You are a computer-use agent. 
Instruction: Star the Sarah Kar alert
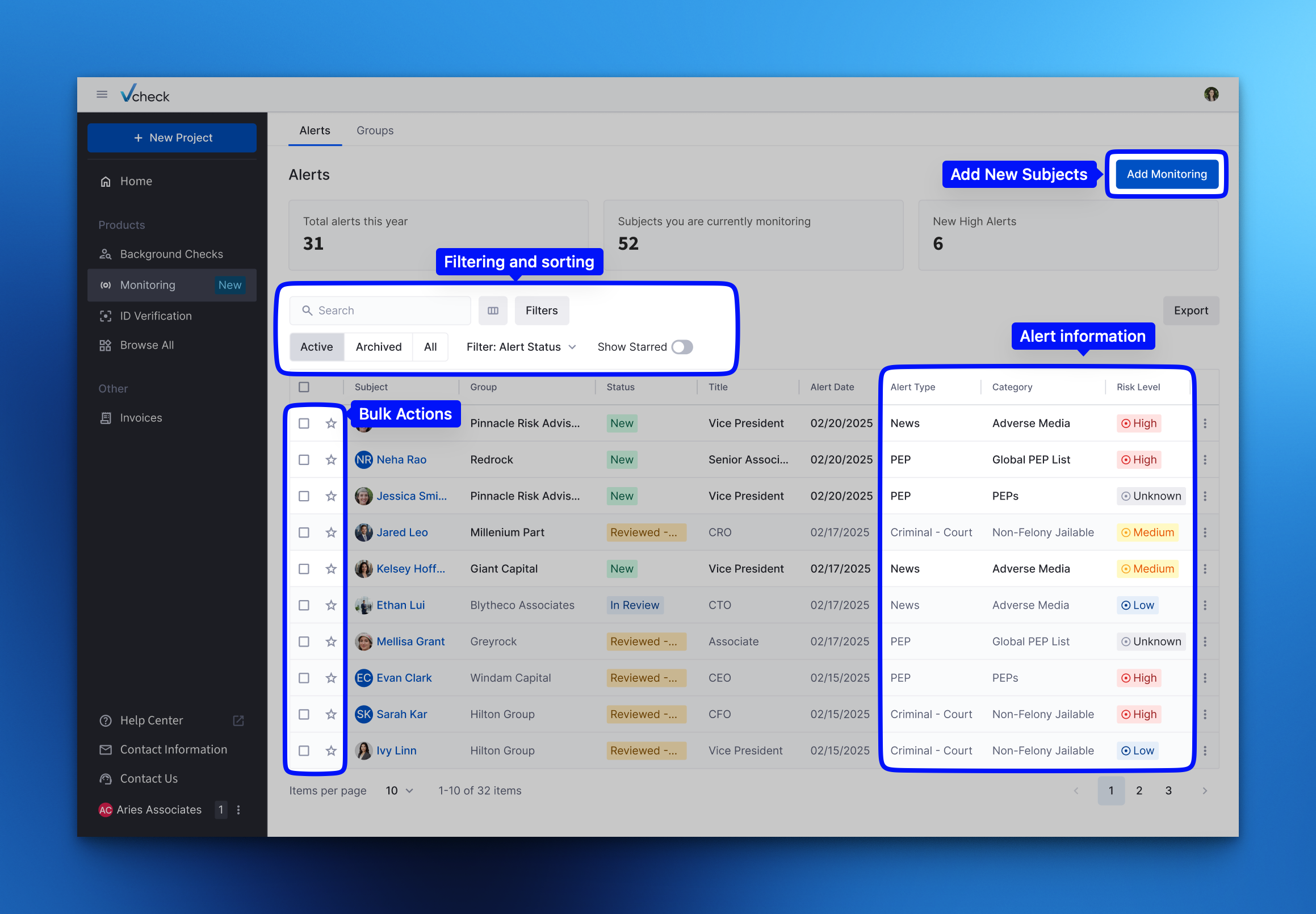(331, 714)
